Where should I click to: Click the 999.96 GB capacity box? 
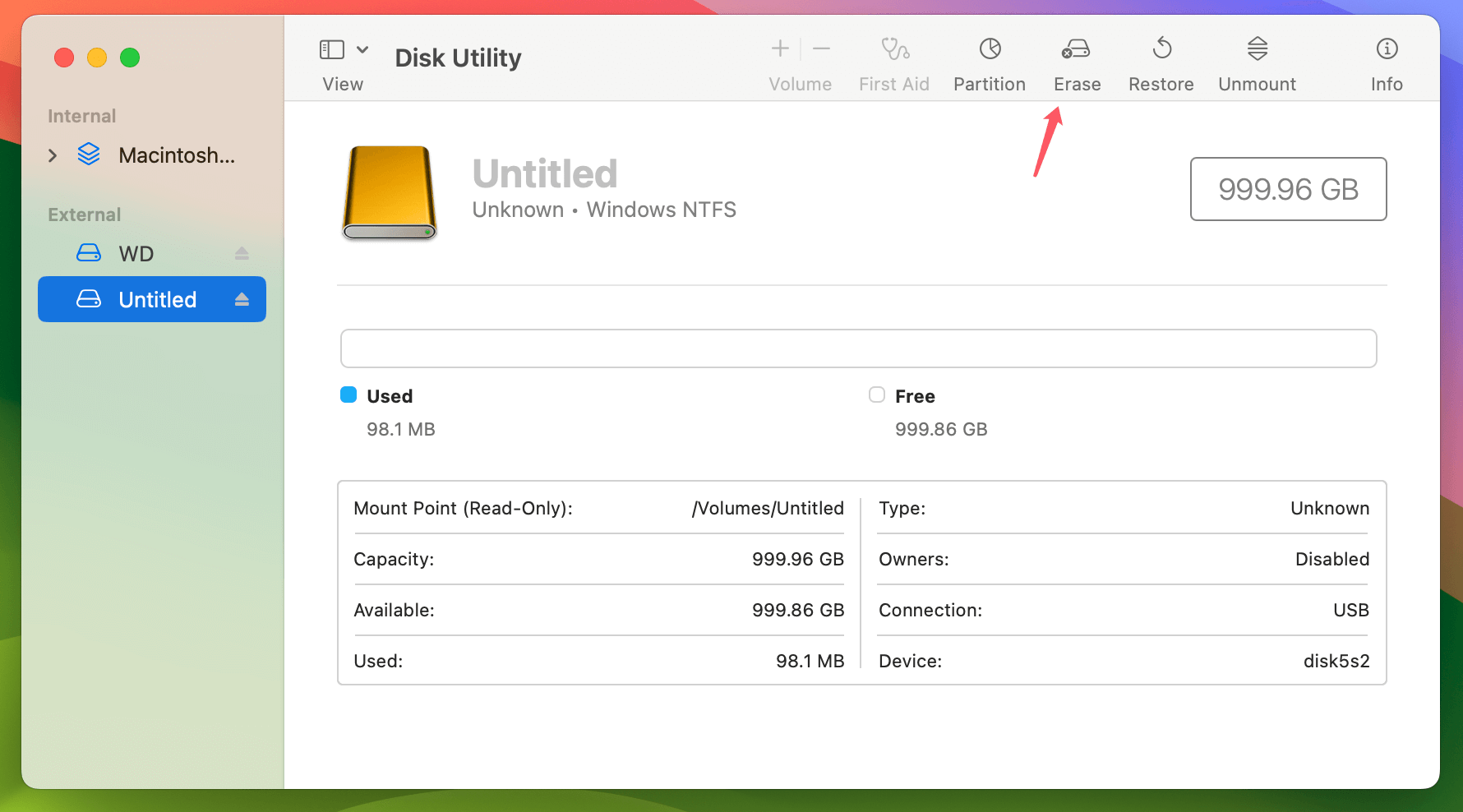click(1288, 189)
